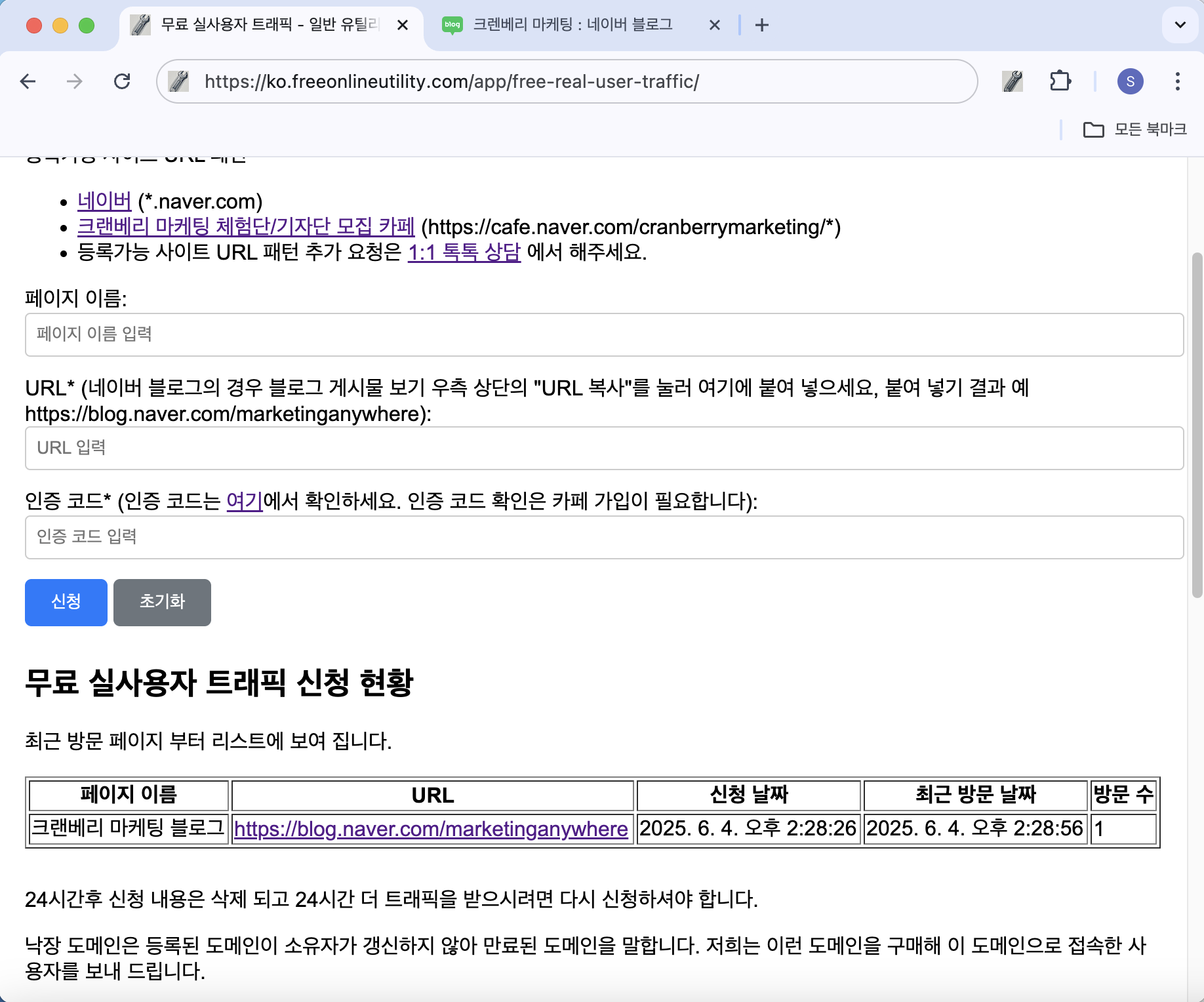Click the 무료 실사용자 트래픽 신청 현황 heading
The width and height of the screenshot is (1204, 1002).
[x=219, y=683]
